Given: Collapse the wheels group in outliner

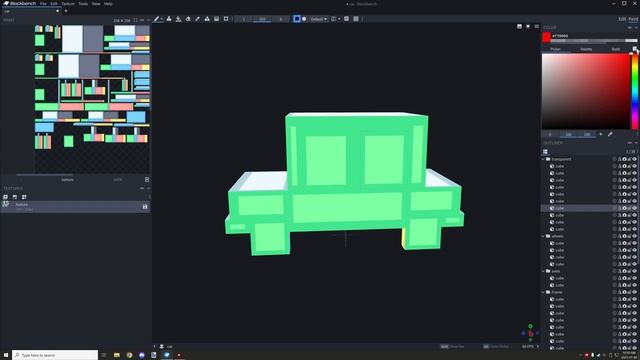Looking at the screenshot, I should pyautogui.click(x=544, y=236).
